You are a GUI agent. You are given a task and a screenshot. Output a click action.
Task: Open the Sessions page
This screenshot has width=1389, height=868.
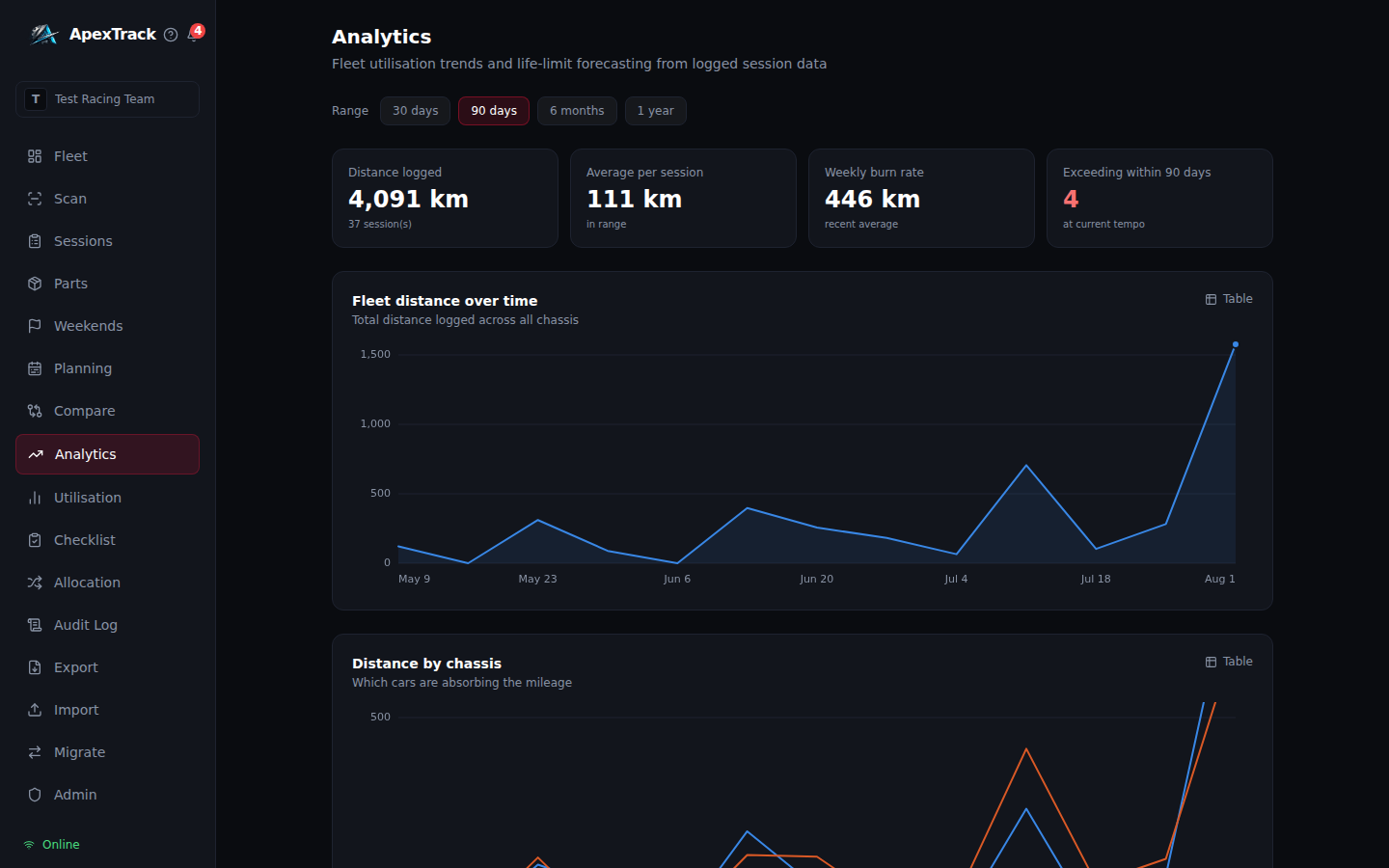click(x=107, y=241)
